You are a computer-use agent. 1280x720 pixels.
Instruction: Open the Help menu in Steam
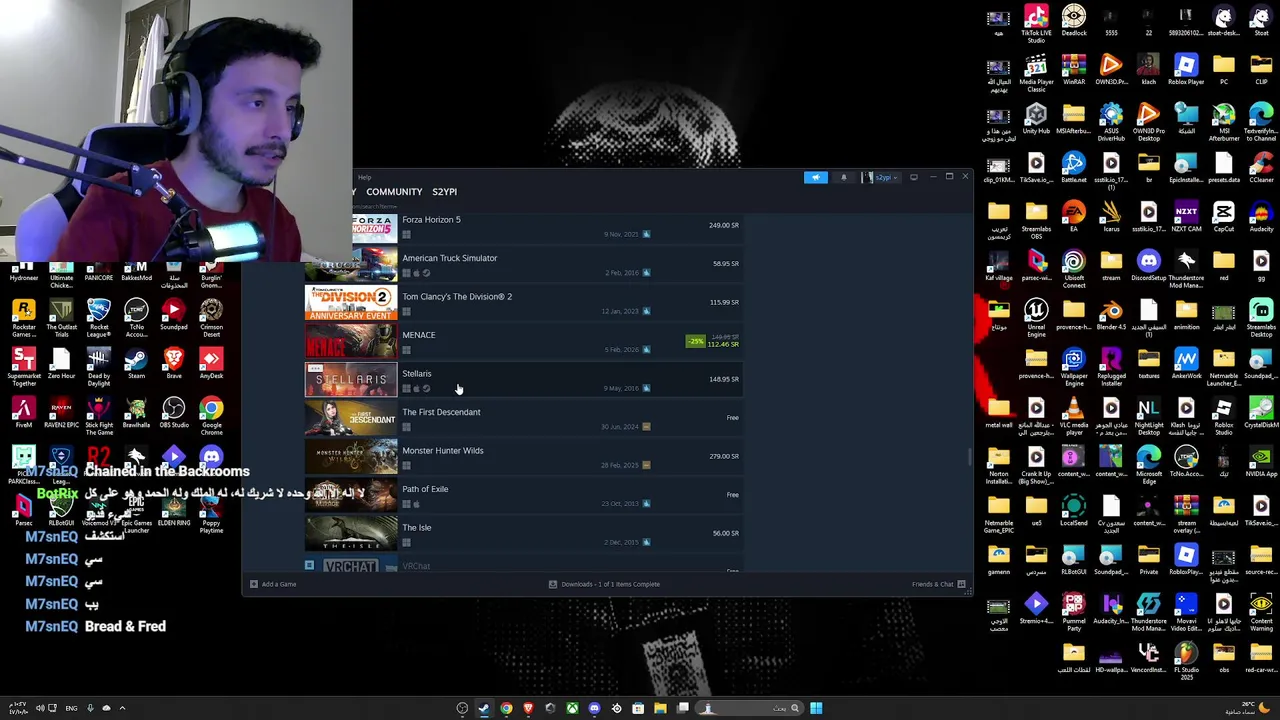(x=365, y=178)
